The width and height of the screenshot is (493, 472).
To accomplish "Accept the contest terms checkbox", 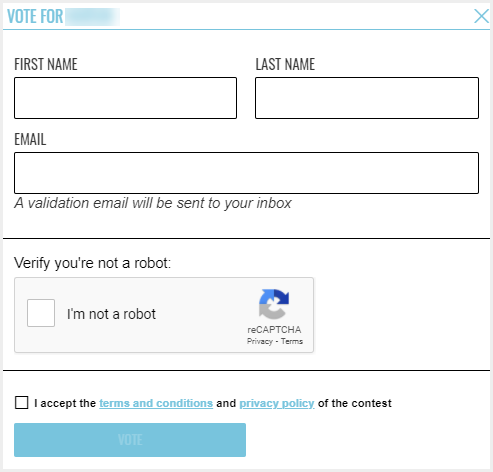I will click(x=22, y=403).
